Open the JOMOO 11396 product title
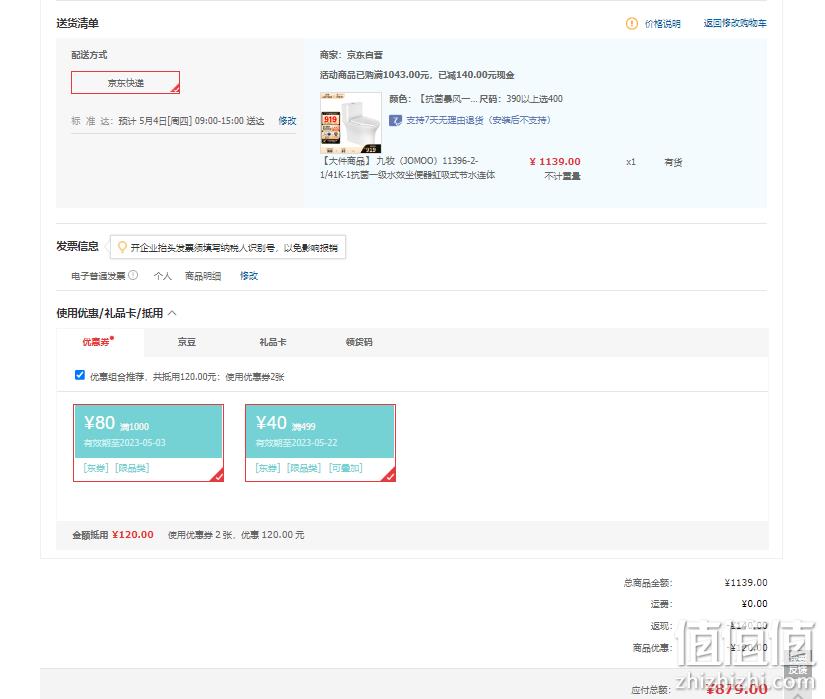825x699 pixels. coord(407,168)
